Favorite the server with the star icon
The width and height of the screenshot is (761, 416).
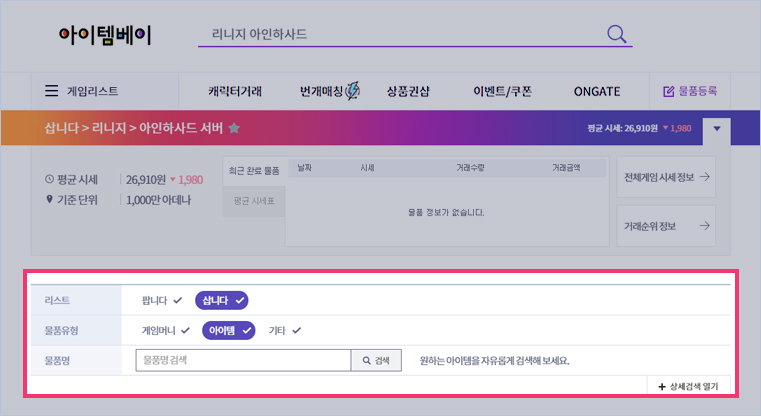pos(234,128)
